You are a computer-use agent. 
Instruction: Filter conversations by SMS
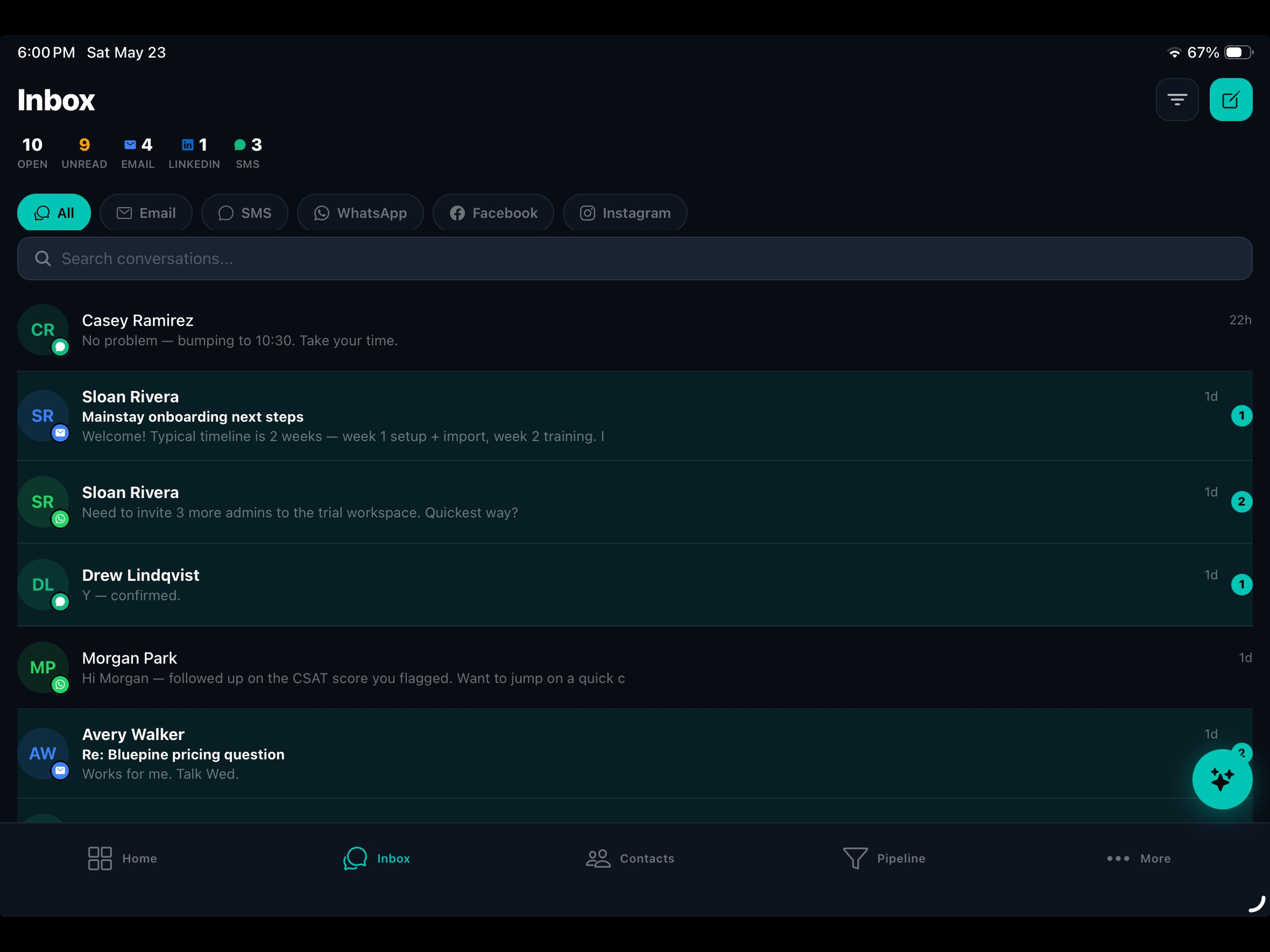click(245, 213)
